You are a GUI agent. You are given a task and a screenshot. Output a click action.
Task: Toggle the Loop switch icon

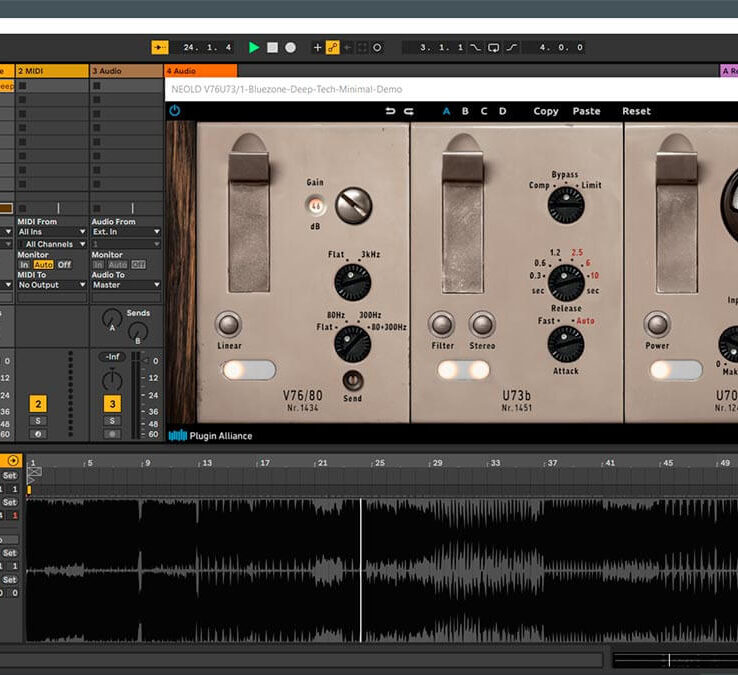point(493,48)
